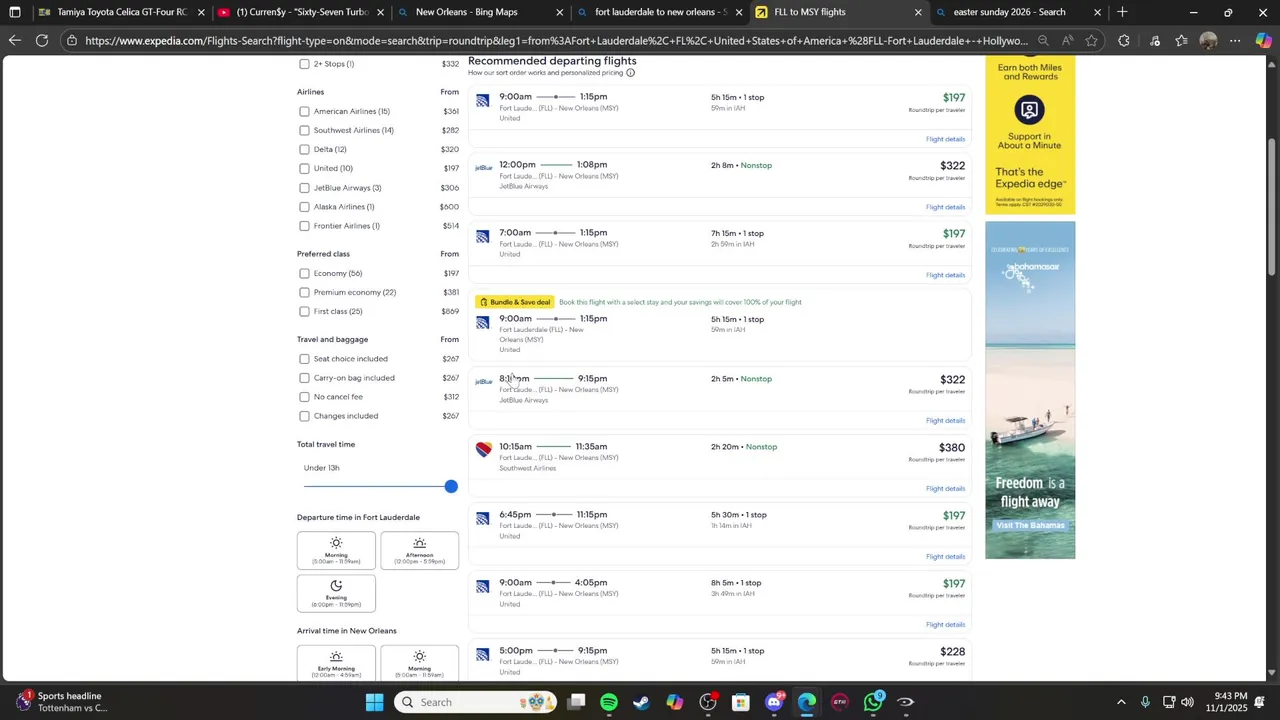Open the browser profile avatar
Image resolution: width=1280 pixels, height=720 pixels.
point(1208,41)
